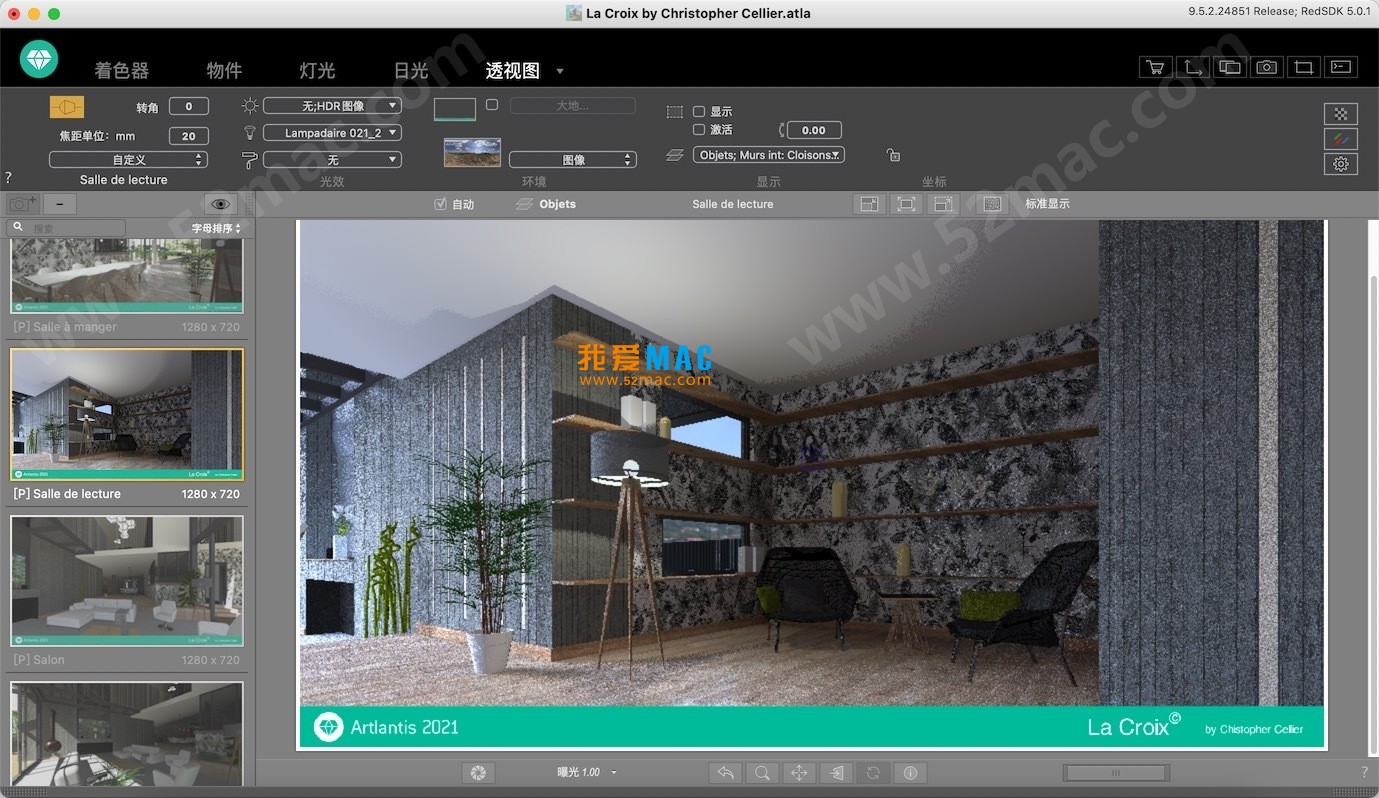Viewport: 1379px width, 798px height.
Task: Open the info circle icon below preview
Action: point(910,773)
